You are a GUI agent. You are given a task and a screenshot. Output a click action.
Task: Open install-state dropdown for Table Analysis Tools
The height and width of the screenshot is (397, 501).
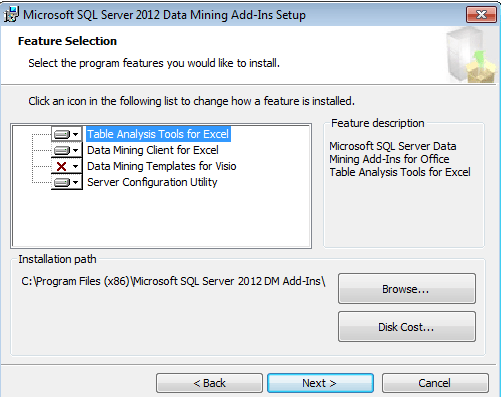pos(66,134)
